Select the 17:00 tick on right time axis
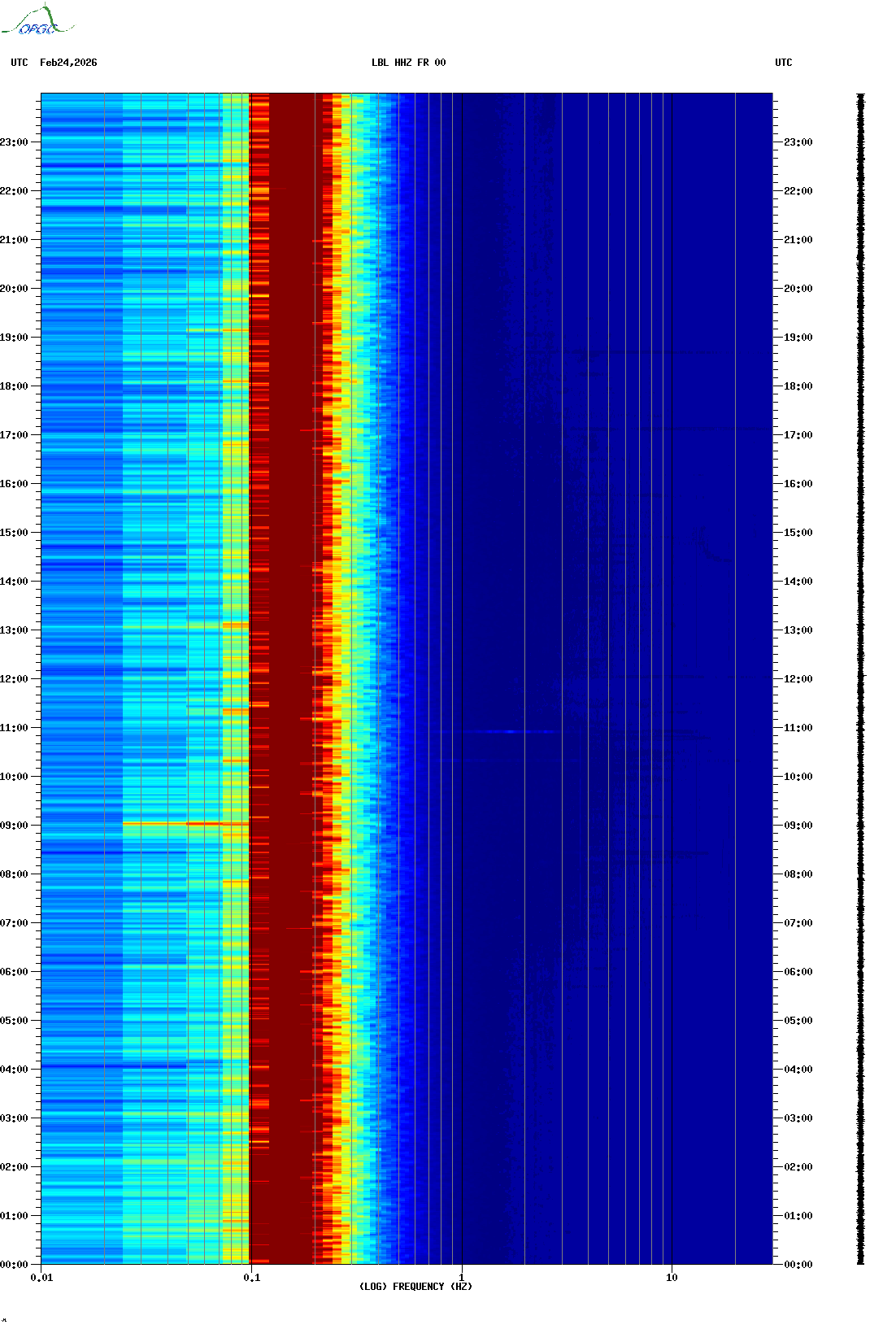Viewport: 896px width, 1329px height. [x=798, y=435]
